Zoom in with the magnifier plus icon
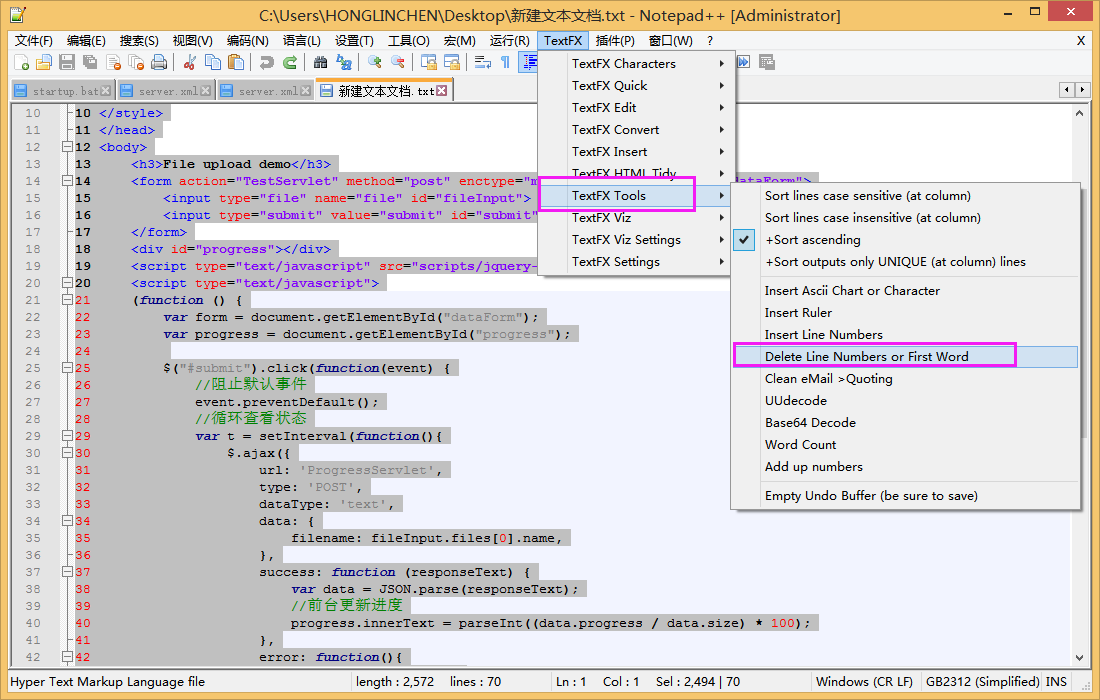The height and width of the screenshot is (700, 1100). click(x=375, y=62)
